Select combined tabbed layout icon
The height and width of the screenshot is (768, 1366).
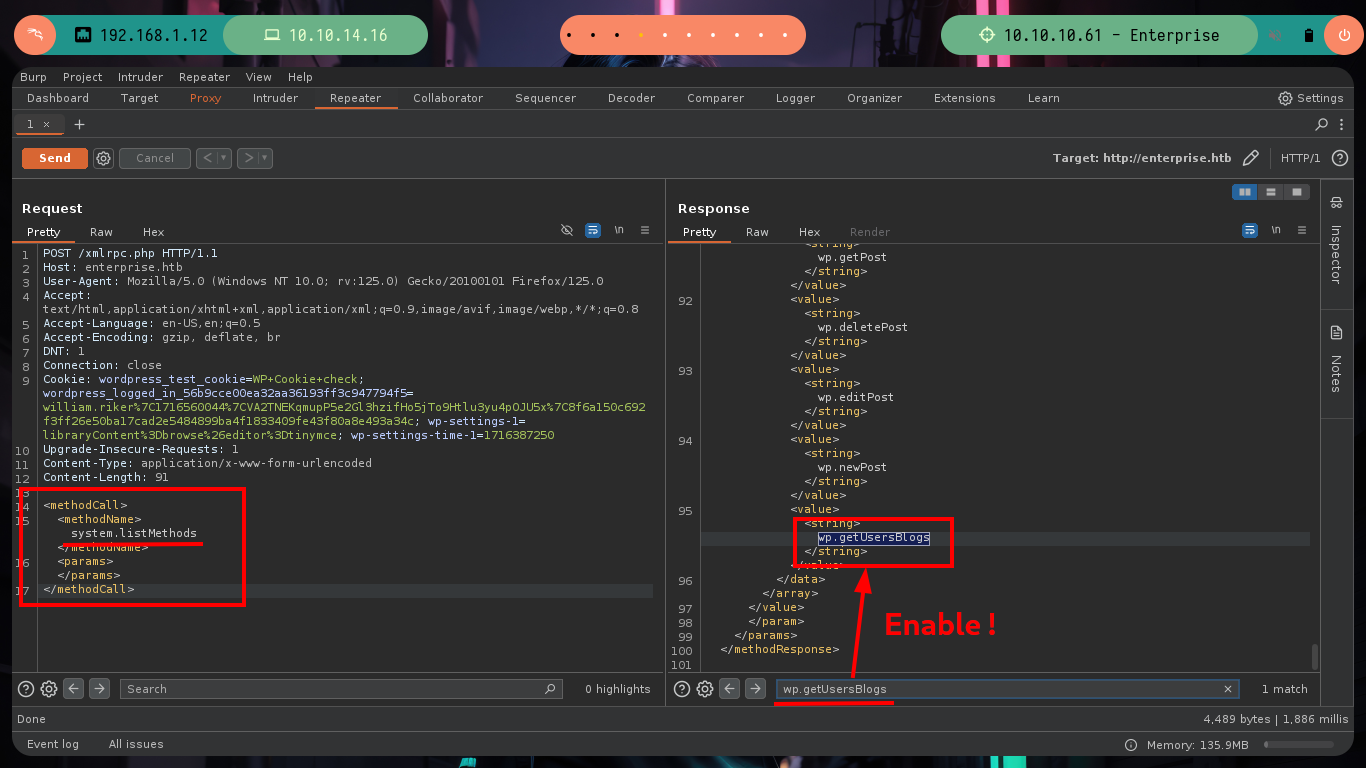pos(1296,192)
